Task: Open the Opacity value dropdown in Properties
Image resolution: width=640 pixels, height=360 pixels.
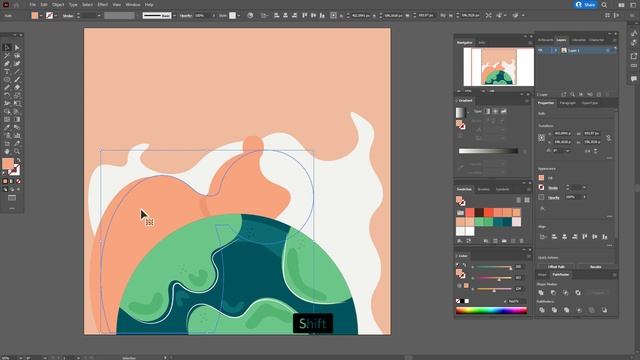Action: point(584,197)
